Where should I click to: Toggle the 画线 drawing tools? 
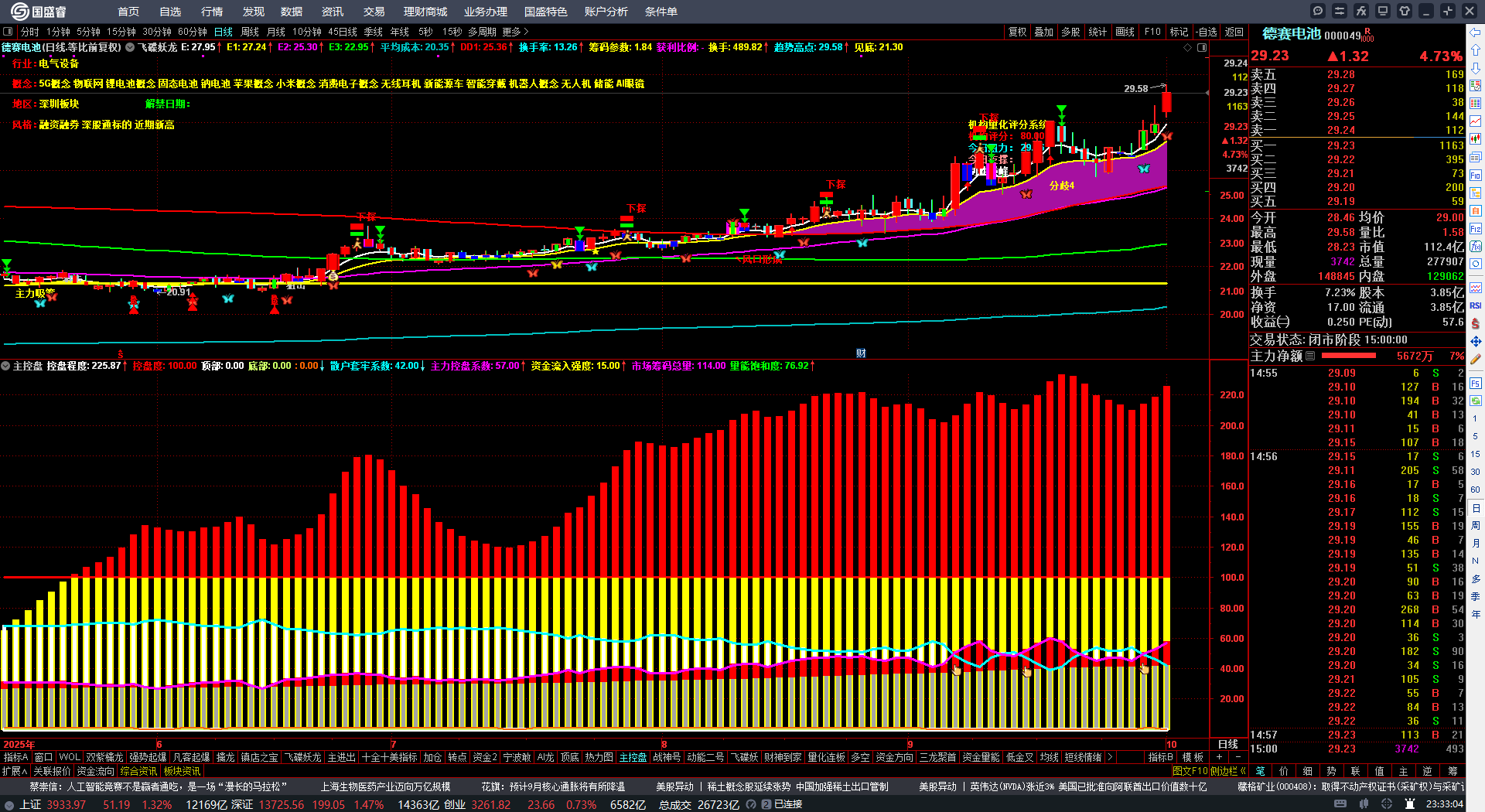[x=1125, y=32]
